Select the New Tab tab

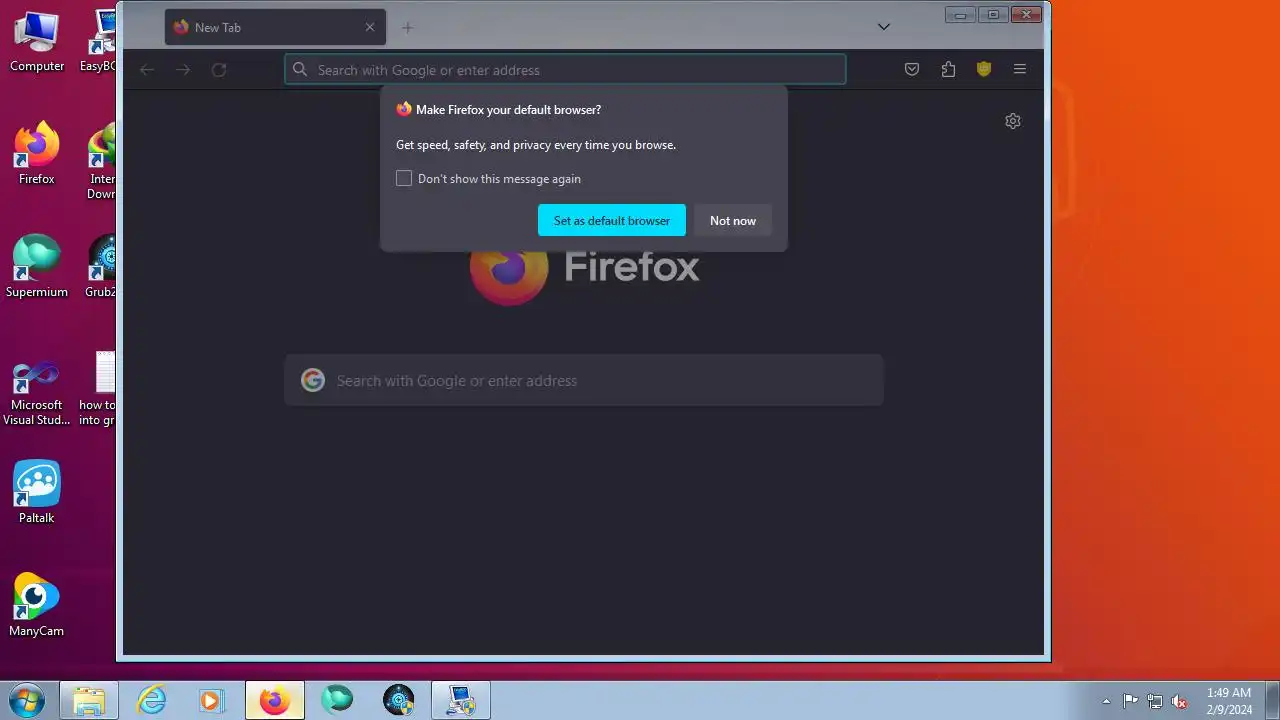pos(275,27)
